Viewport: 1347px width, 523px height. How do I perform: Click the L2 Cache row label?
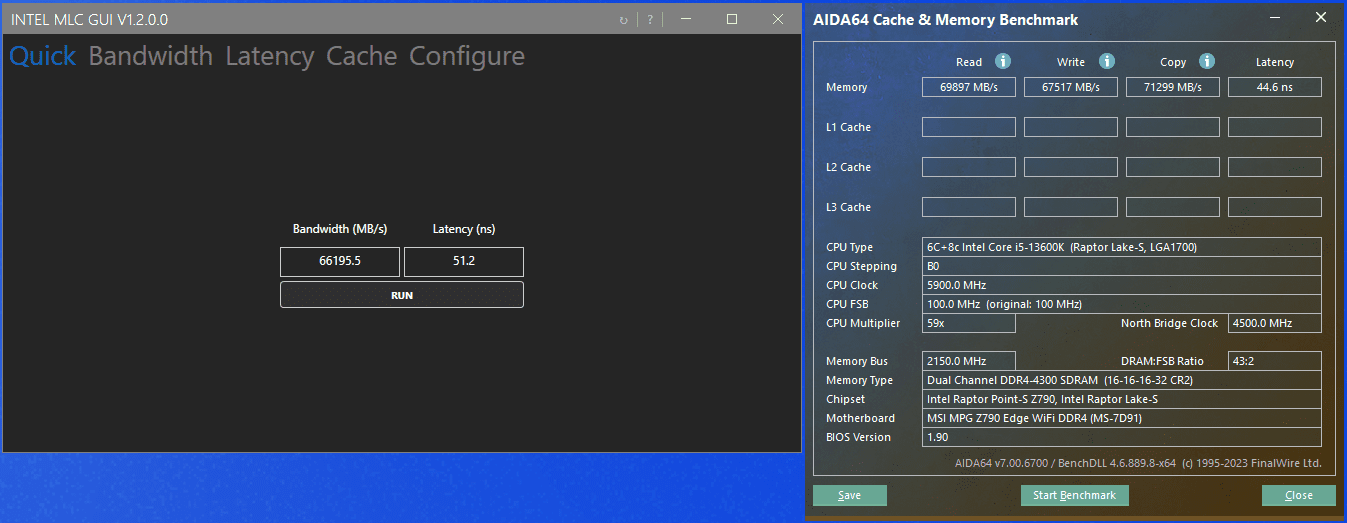(x=848, y=167)
